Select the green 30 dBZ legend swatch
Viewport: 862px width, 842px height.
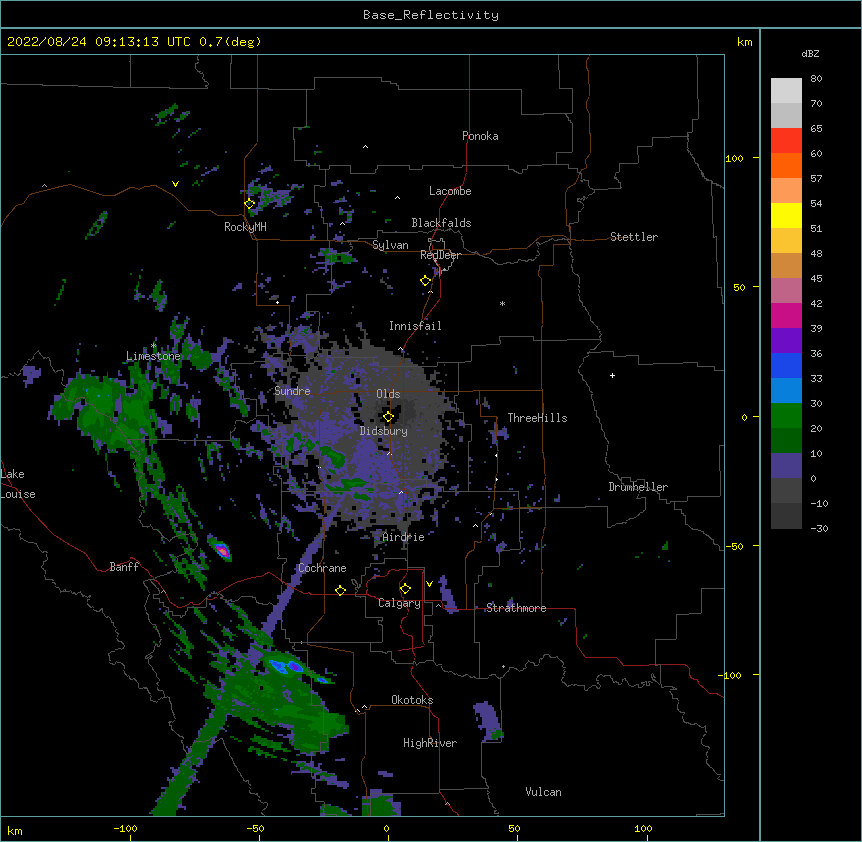tap(786, 416)
